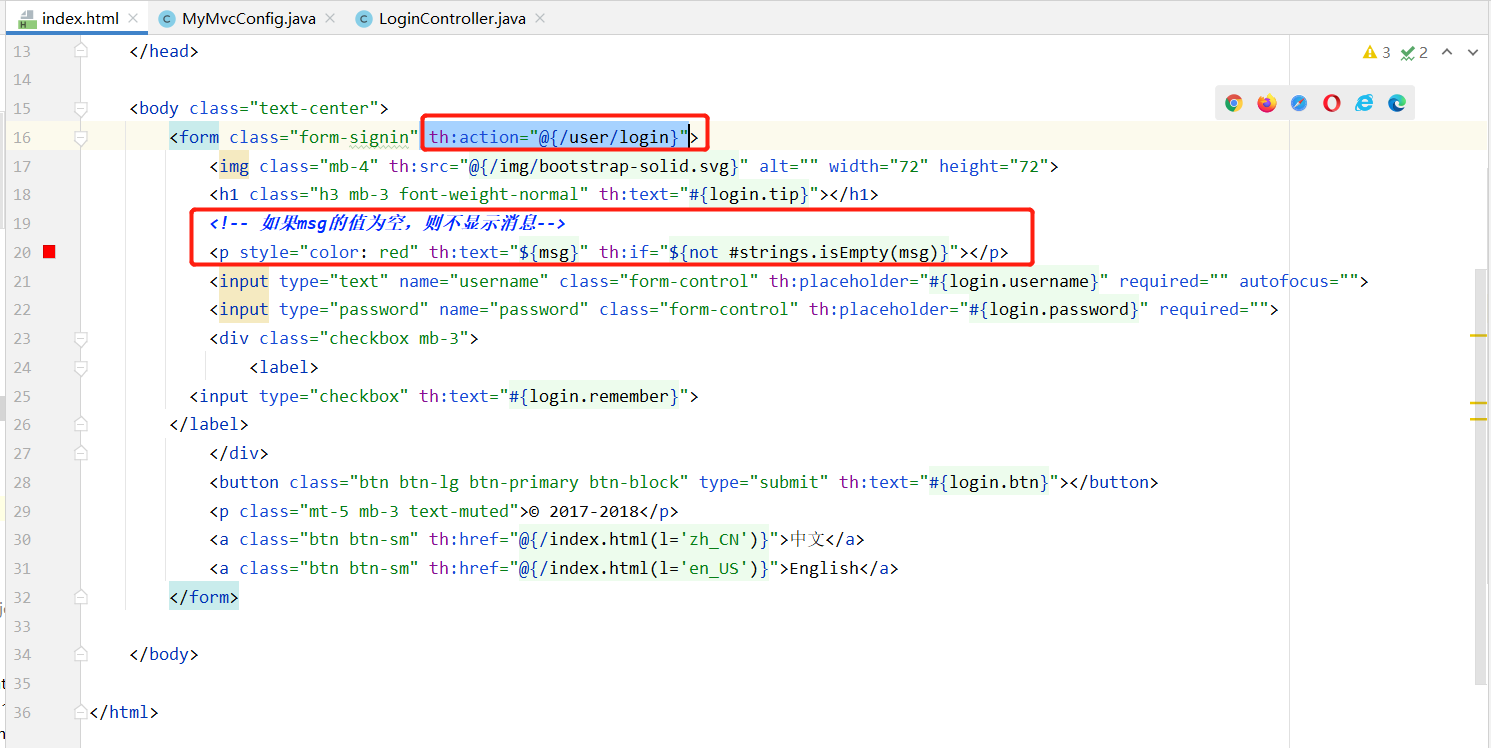1491x748 pixels.
Task: Jump to next highlighted problem arrow
Action: 1472,52
